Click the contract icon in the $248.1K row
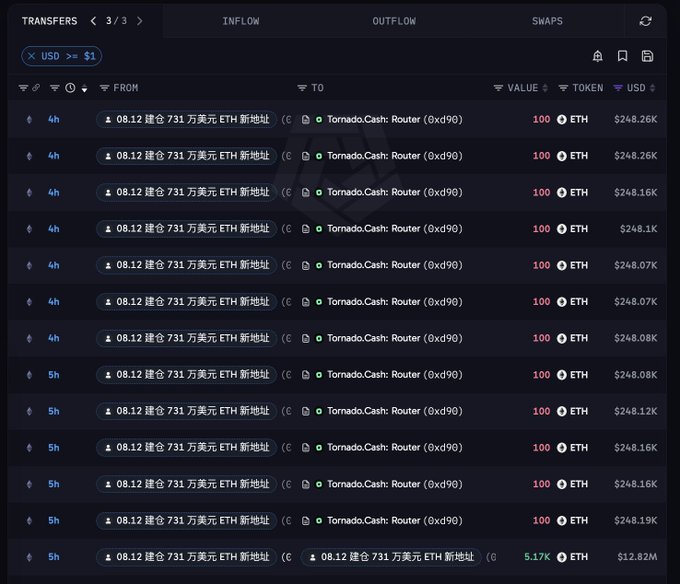This screenshot has height=584, width=680. [x=306, y=229]
